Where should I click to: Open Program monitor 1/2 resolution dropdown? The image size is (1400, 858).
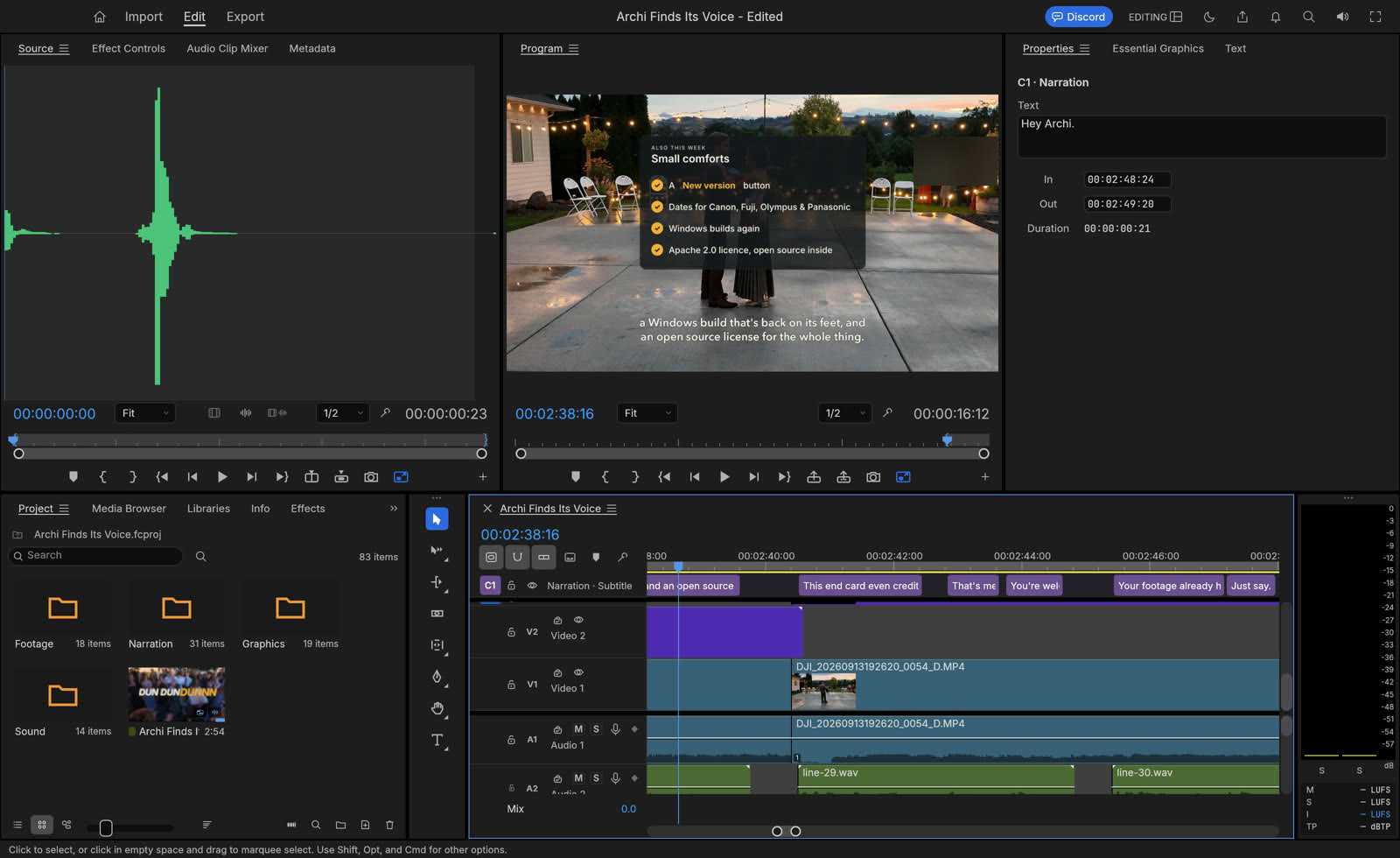[x=845, y=413]
